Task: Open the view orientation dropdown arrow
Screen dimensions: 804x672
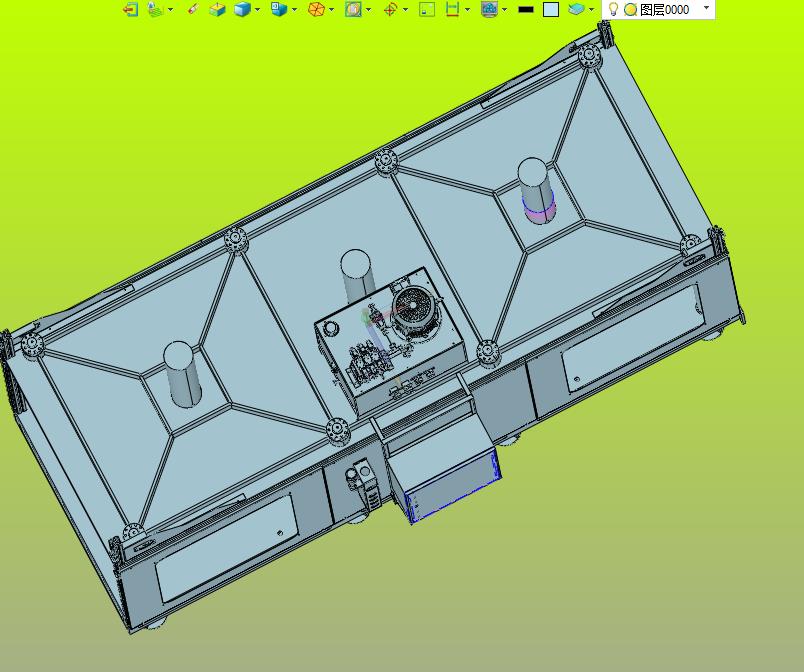Action: point(294,9)
